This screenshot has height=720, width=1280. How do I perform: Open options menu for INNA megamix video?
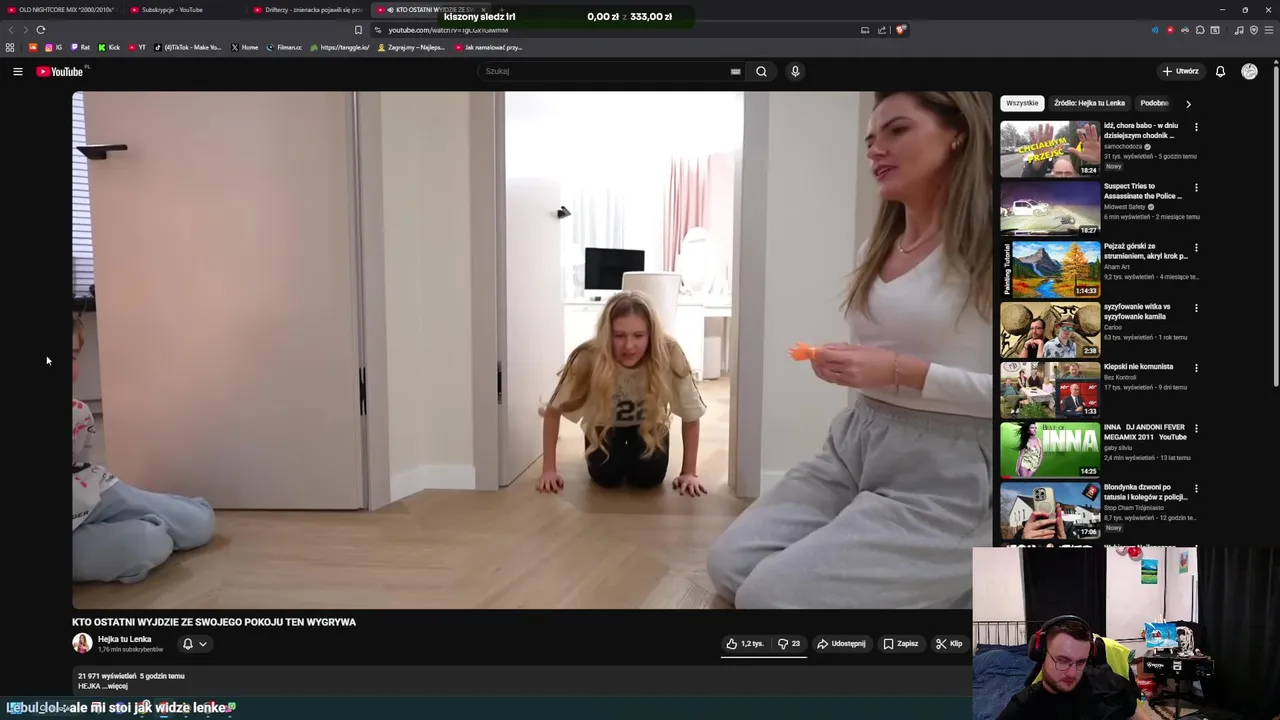(1196, 428)
